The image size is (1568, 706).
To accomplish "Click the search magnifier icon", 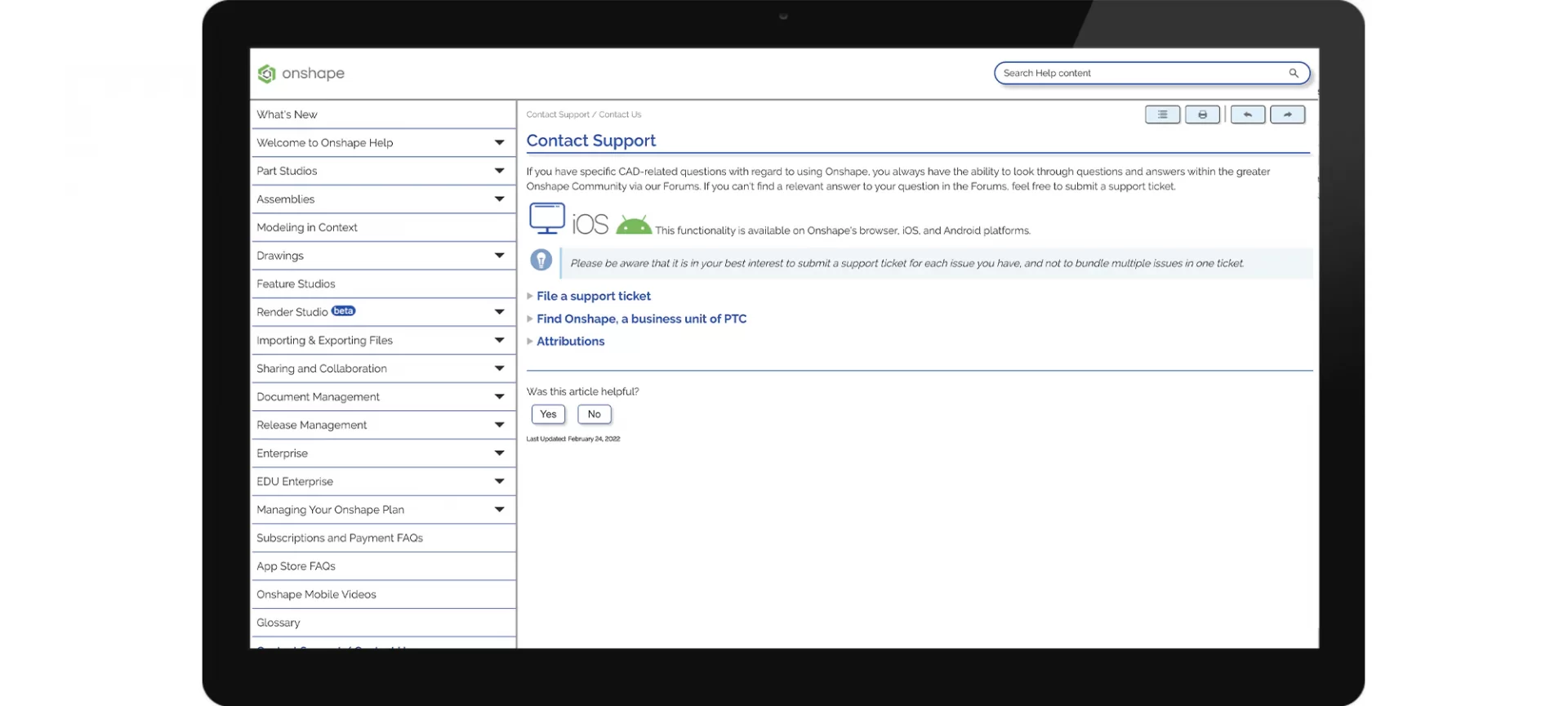I will 1294,73.
